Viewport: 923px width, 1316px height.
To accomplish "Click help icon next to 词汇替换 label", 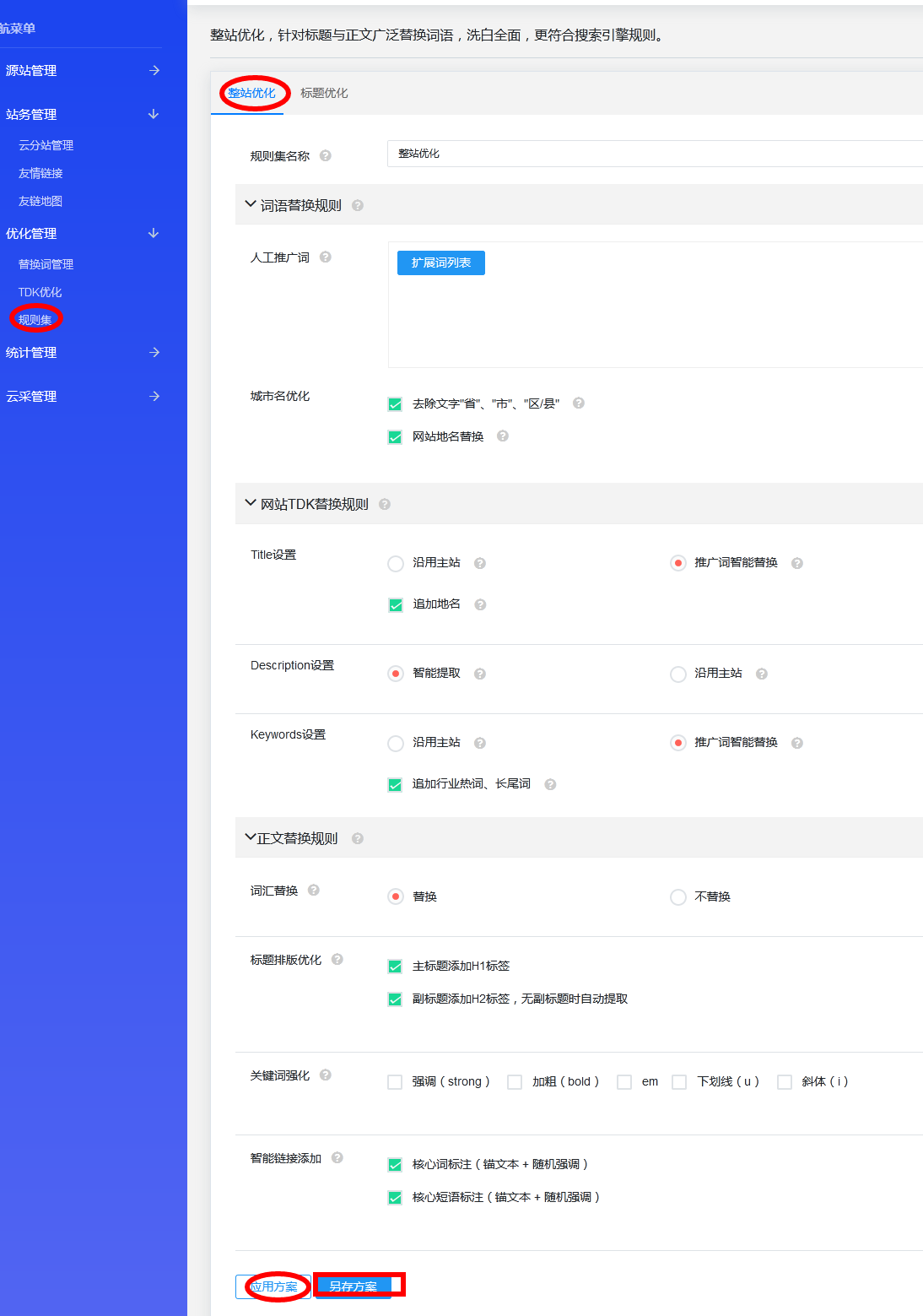I will tap(314, 891).
